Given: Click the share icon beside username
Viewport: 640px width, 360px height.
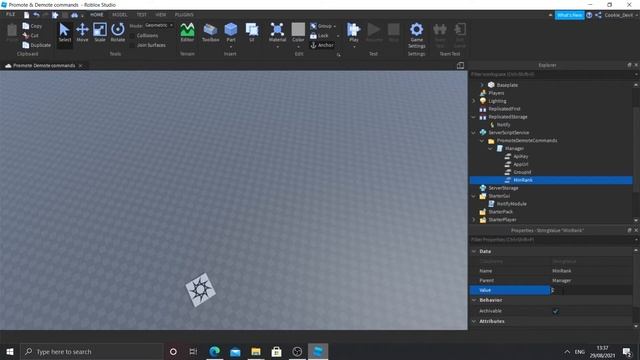Looking at the screenshot, I should 598,15.
